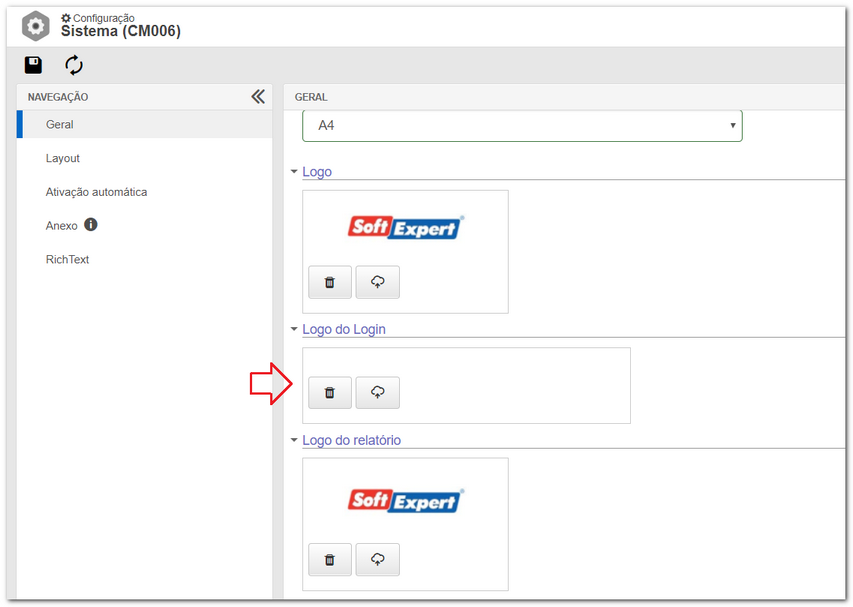Image resolution: width=853 pixels, height=607 pixels.
Task: Delete the Logo image with trash button
Action: click(x=330, y=282)
